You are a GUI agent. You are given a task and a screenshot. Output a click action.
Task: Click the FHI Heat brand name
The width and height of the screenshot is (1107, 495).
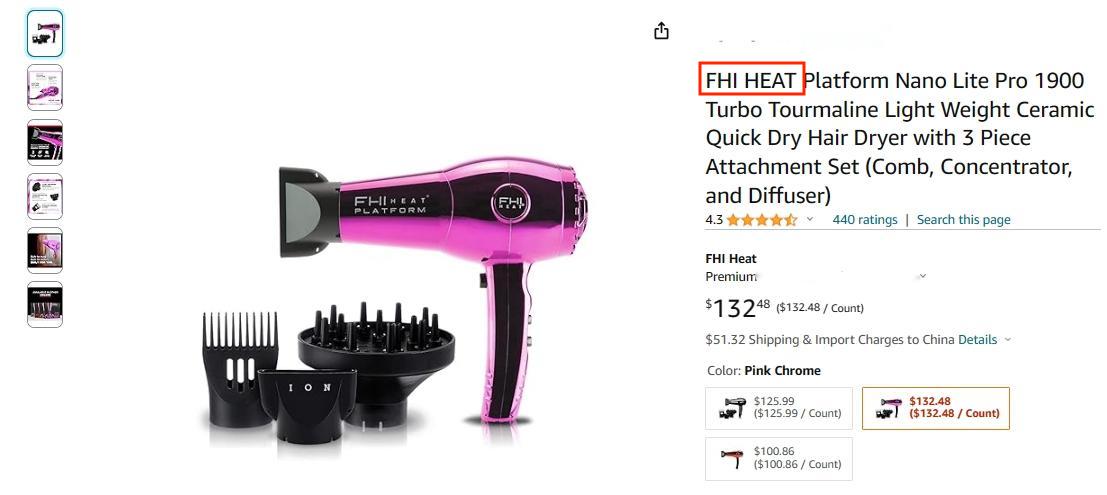click(731, 258)
